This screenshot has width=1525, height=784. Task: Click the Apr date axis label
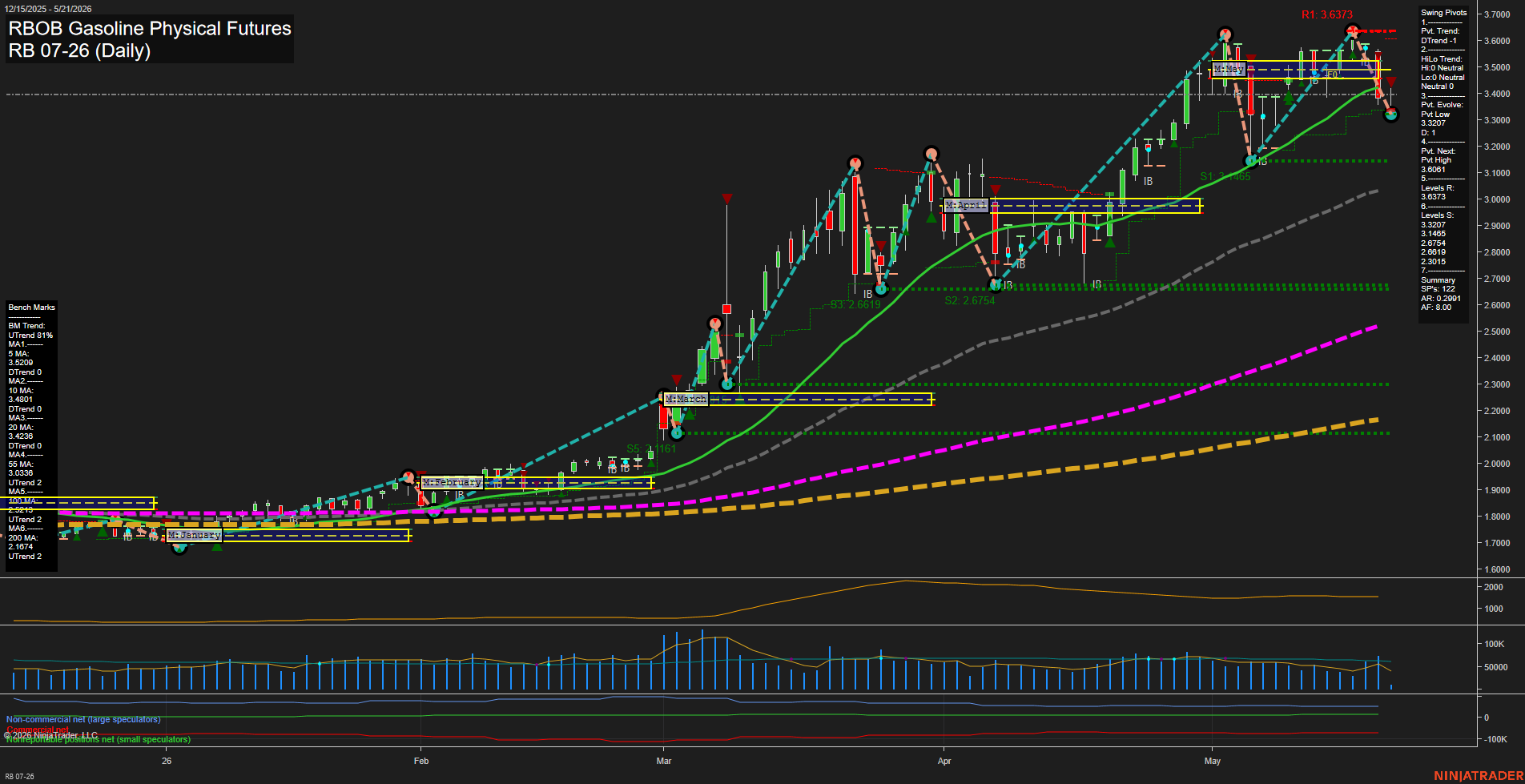tap(944, 761)
